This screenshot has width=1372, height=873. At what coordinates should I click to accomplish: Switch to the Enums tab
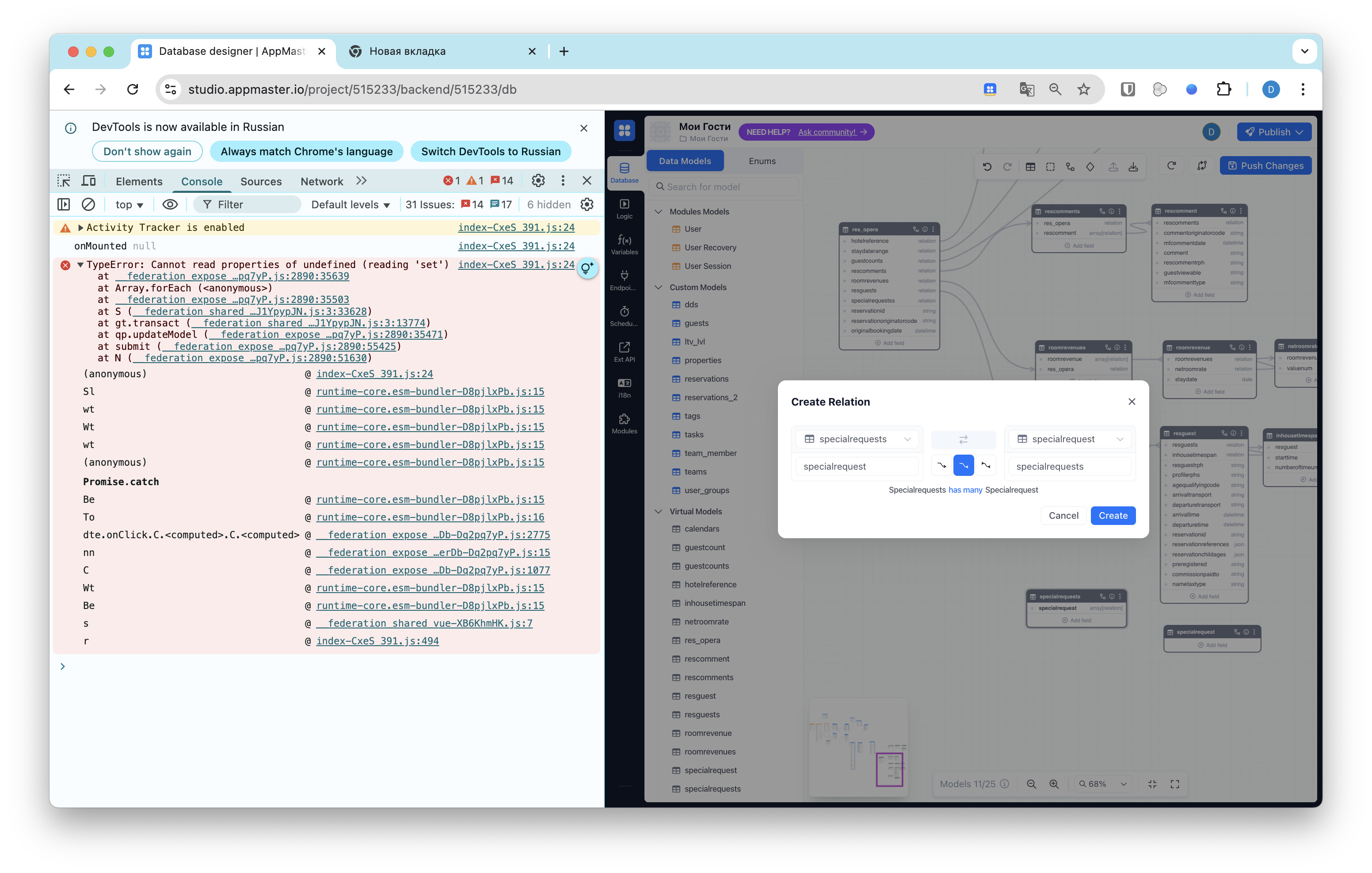click(x=762, y=161)
